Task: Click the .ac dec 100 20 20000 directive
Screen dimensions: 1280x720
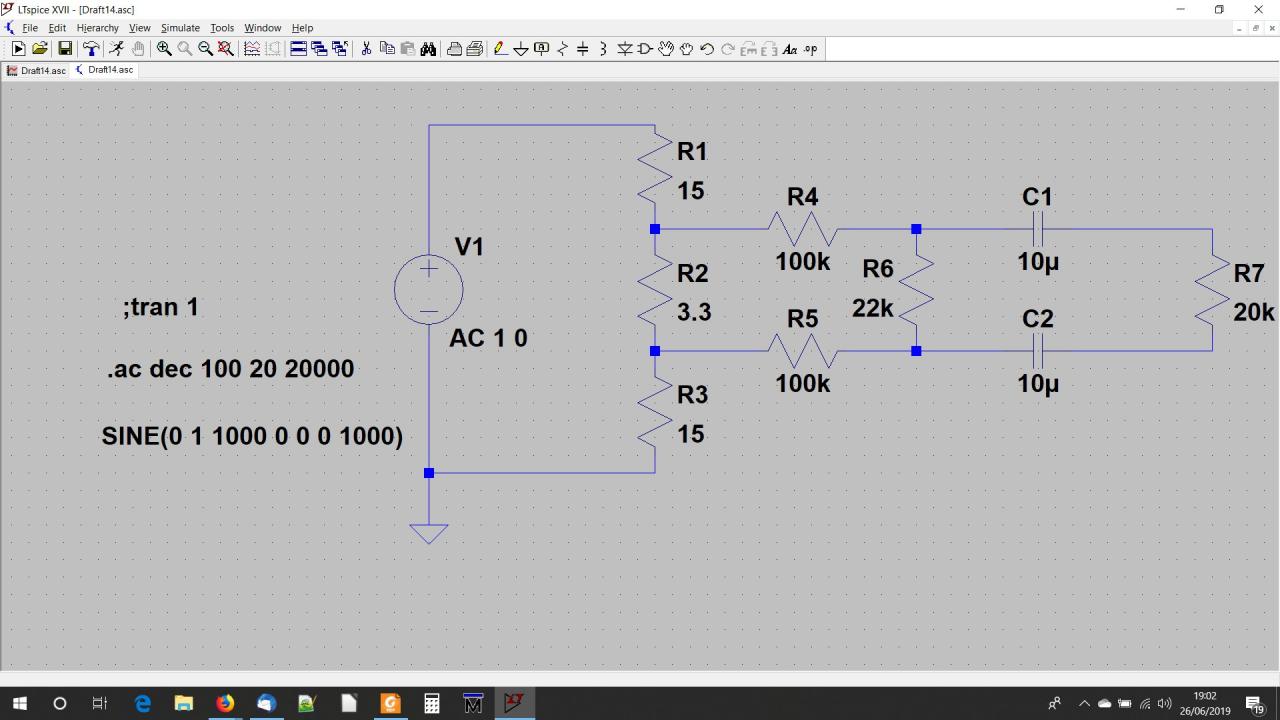Action: coord(231,369)
